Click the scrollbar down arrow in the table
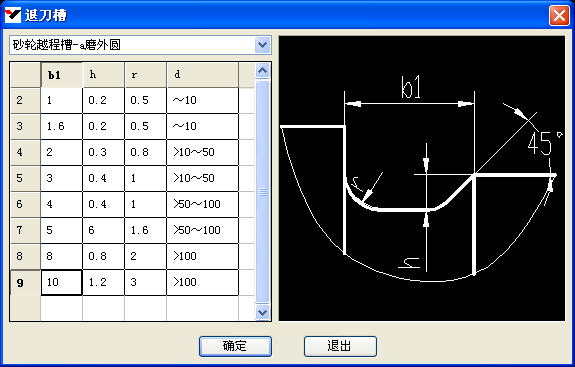Viewport: 575px width, 367px height. (x=263, y=313)
